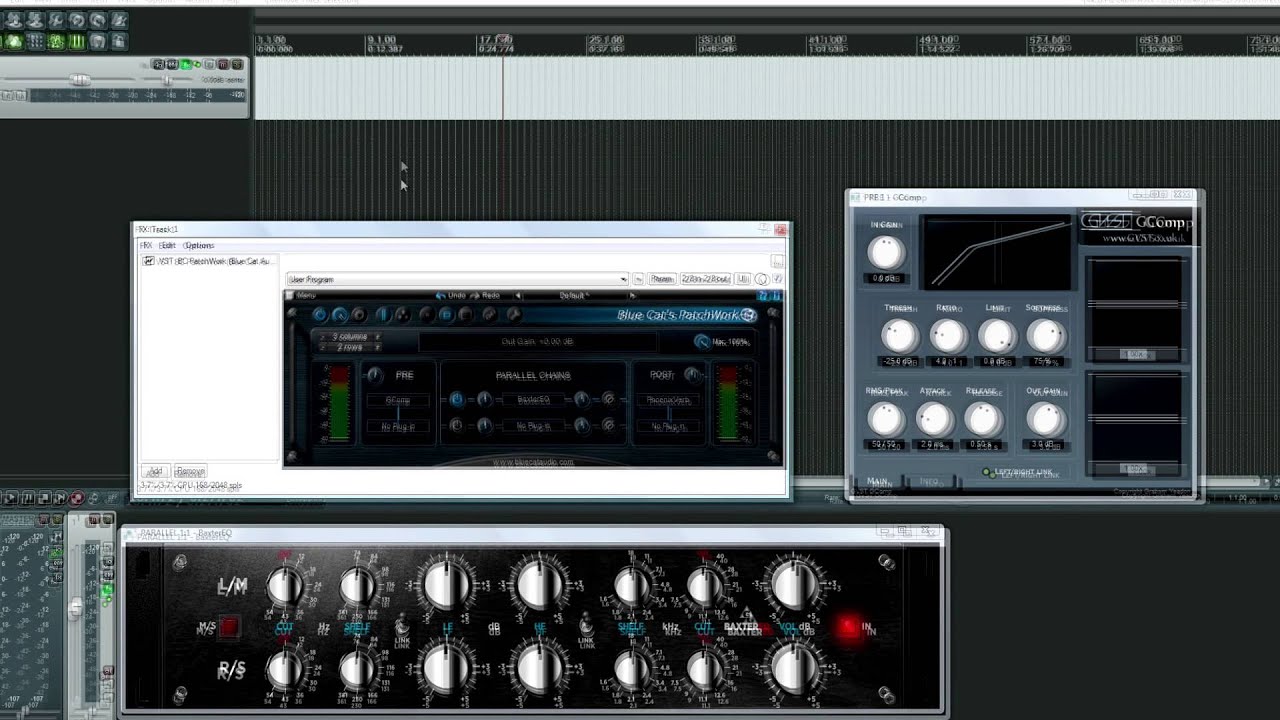Click the In Gain knob in GComp

pyautogui.click(x=886, y=252)
